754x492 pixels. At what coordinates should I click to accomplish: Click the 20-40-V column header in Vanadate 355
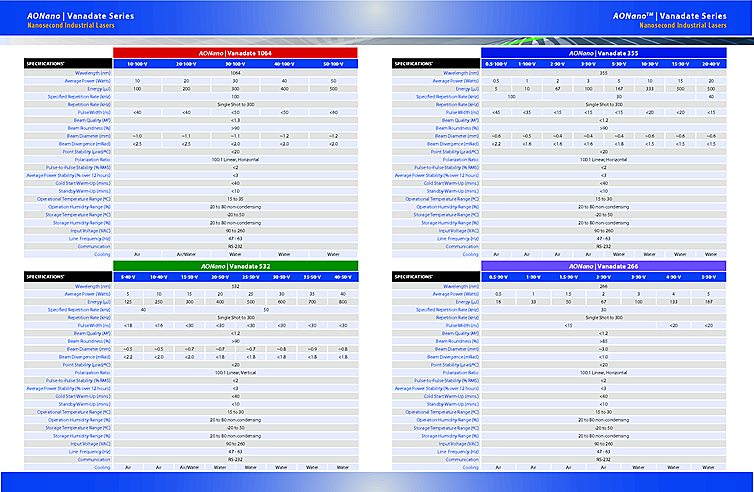click(x=710, y=63)
